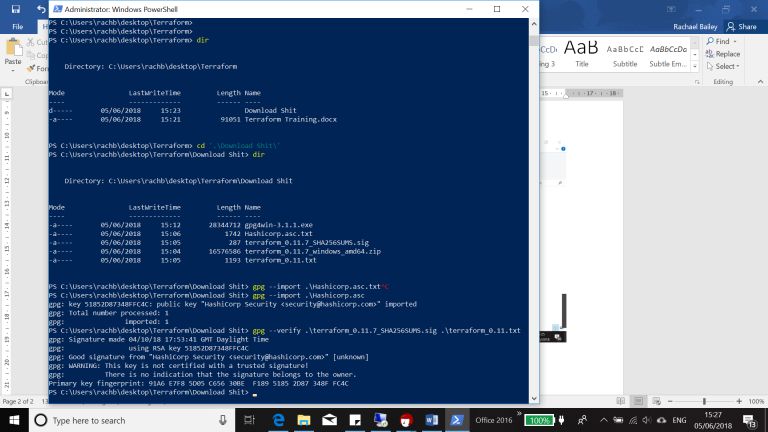Click the Find magnifier button
768x432 pixels.
point(718,42)
